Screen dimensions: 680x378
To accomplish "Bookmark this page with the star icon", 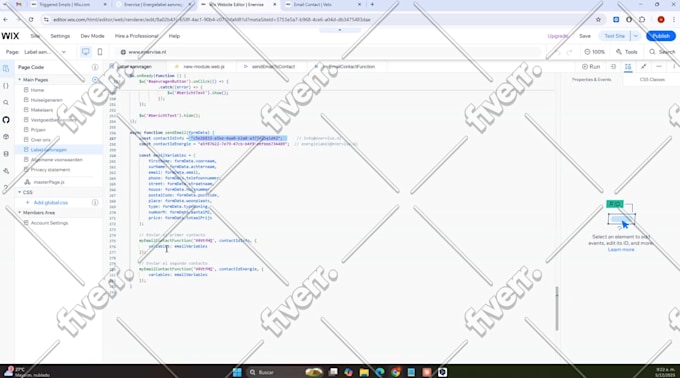I will (598, 20).
